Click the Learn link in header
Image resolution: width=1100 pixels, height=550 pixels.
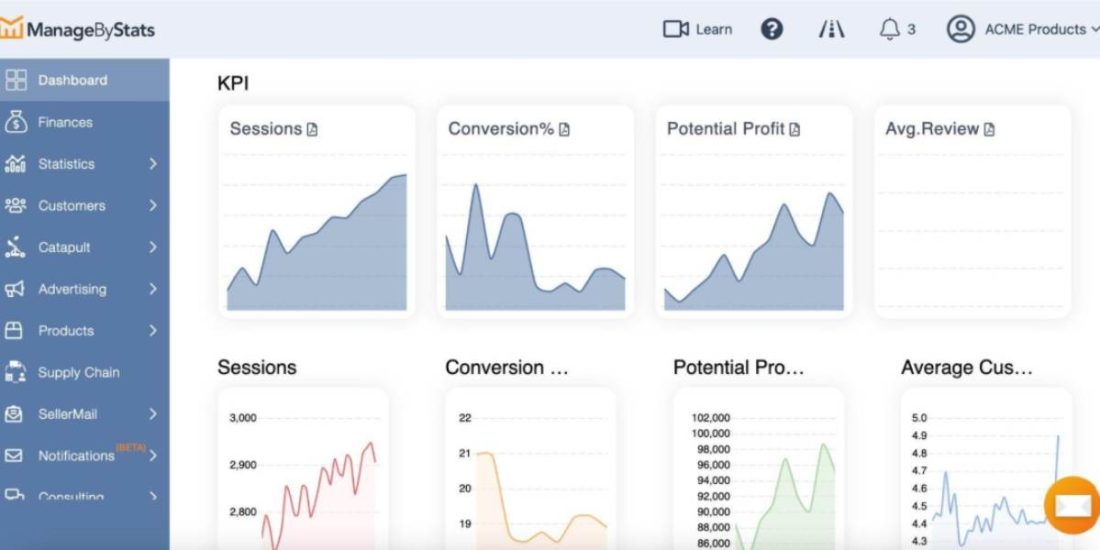coord(713,29)
